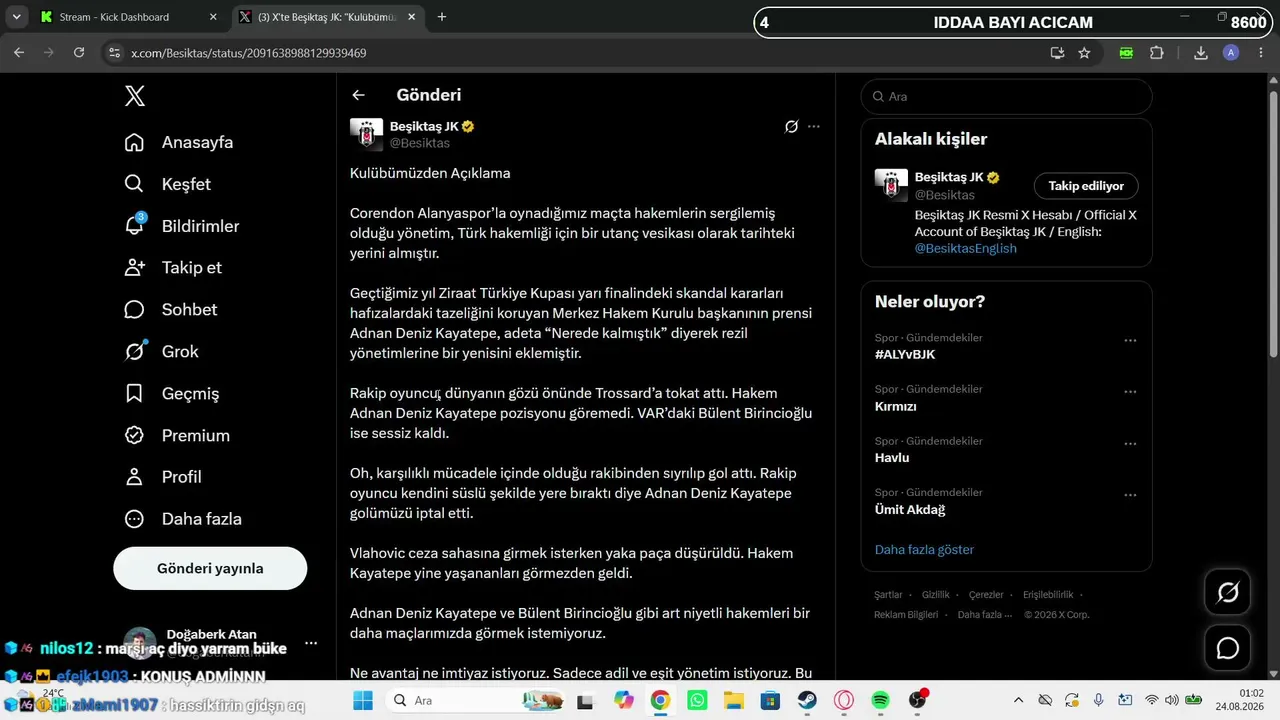The width and height of the screenshot is (1280, 720).
Task: Open more options for Kırmızı trend
Action: tap(1130, 392)
